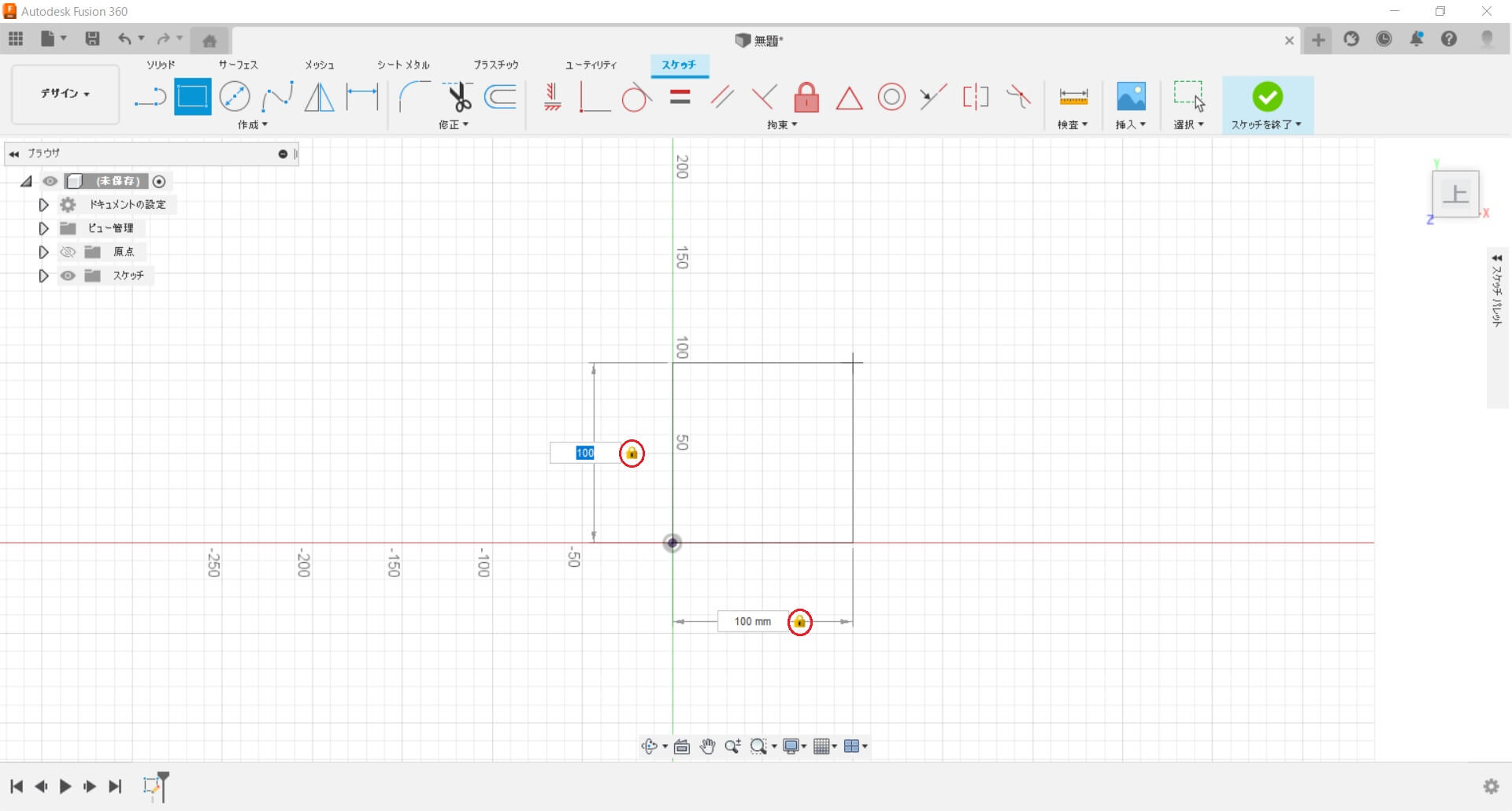Image resolution: width=1512 pixels, height=811 pixels.
Task: Open the デザイン workspace dropdown
Action: coord(65,94)
